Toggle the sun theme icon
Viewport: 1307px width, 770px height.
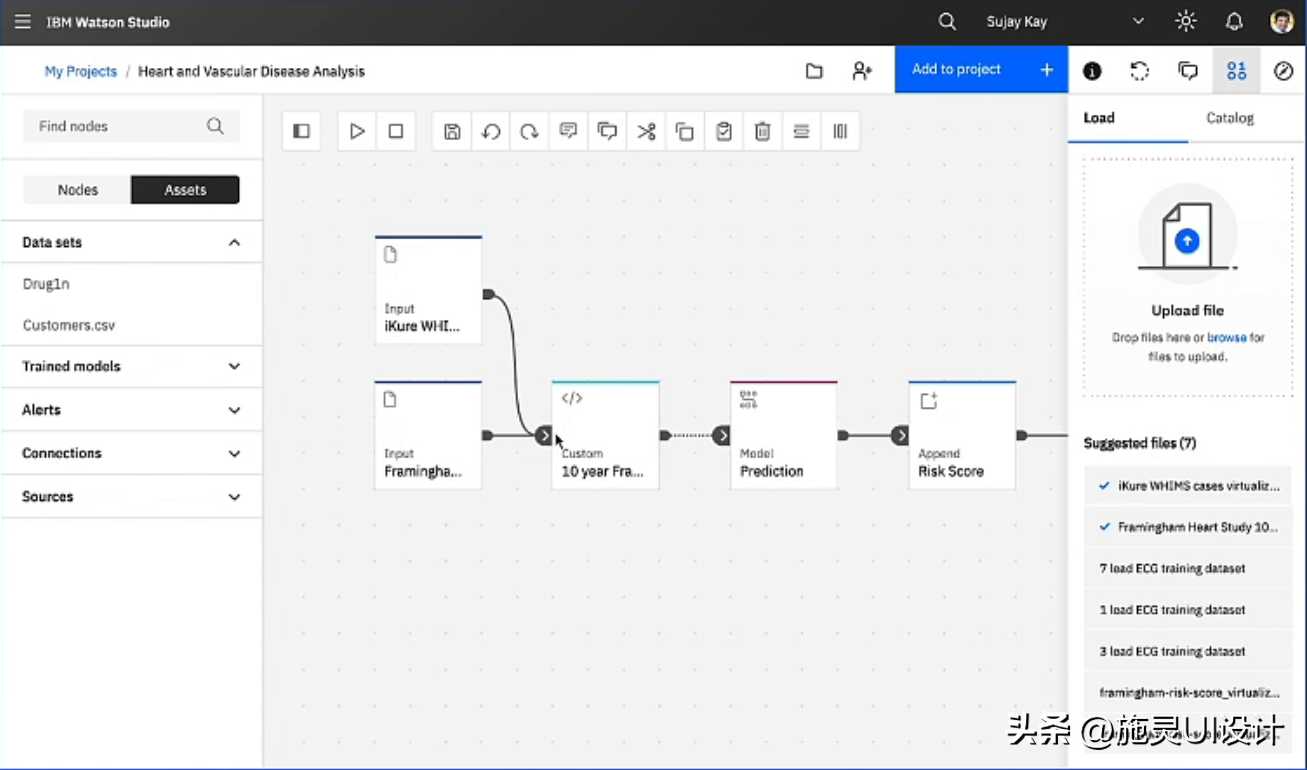tap(1186, 21)
